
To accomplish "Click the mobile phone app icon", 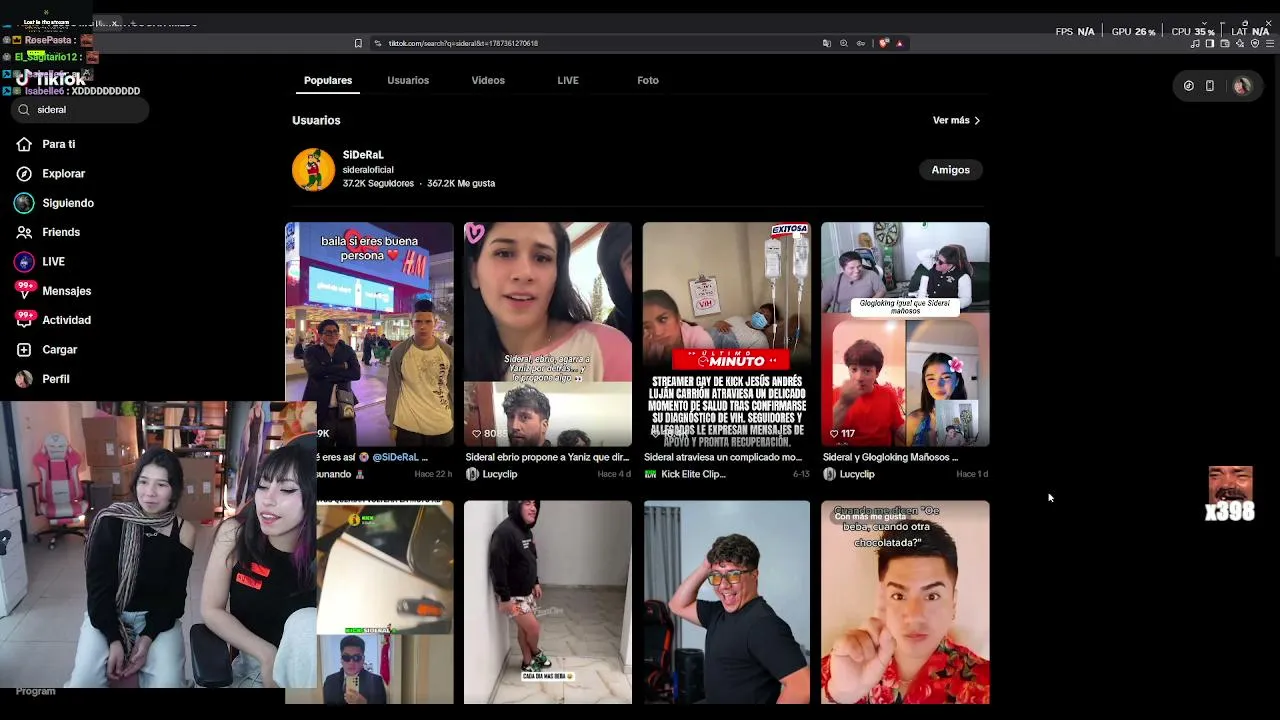I will (x=1209, y=86).
